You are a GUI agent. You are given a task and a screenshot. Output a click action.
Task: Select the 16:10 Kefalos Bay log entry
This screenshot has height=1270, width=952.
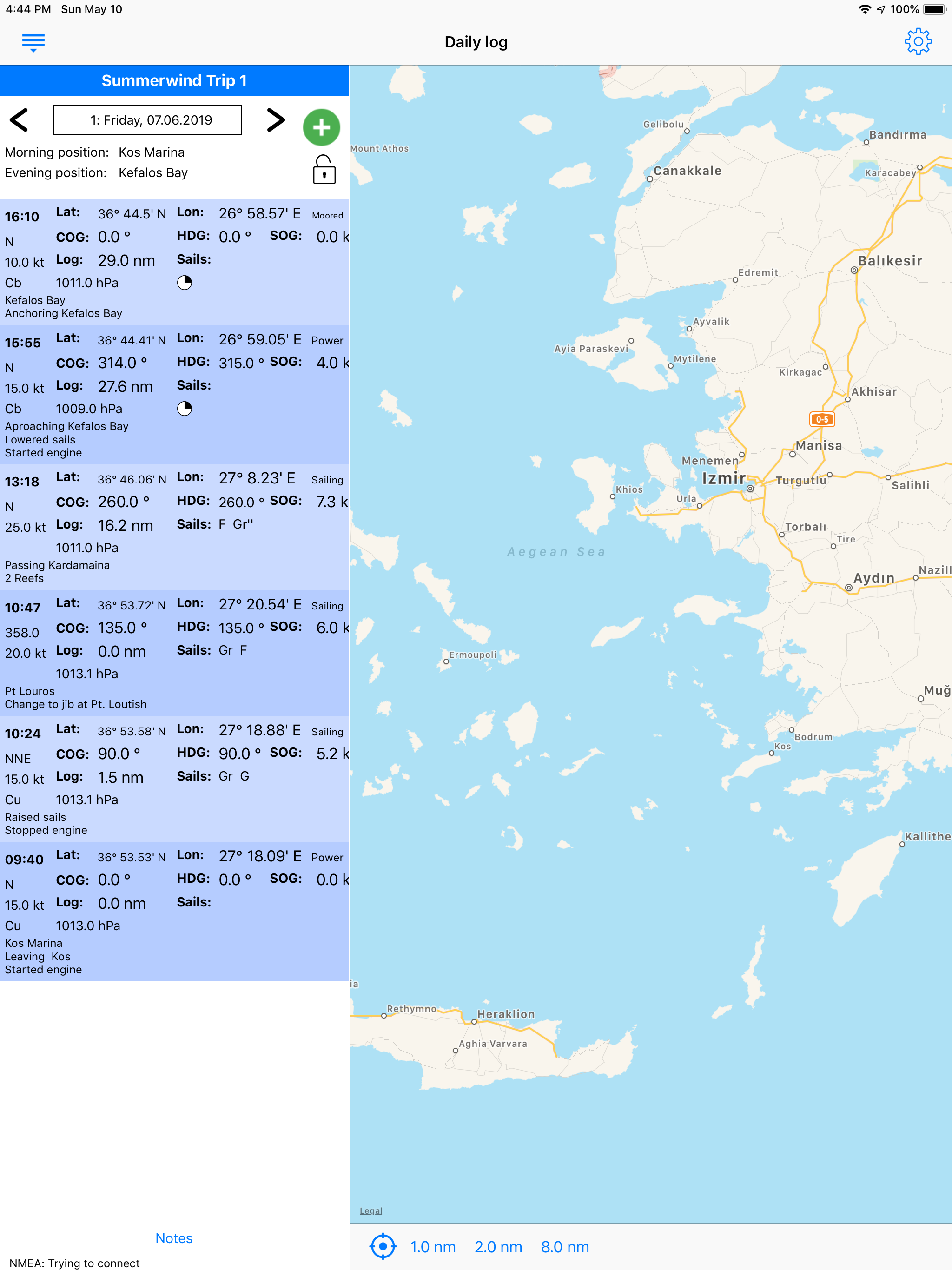(174, 262)
